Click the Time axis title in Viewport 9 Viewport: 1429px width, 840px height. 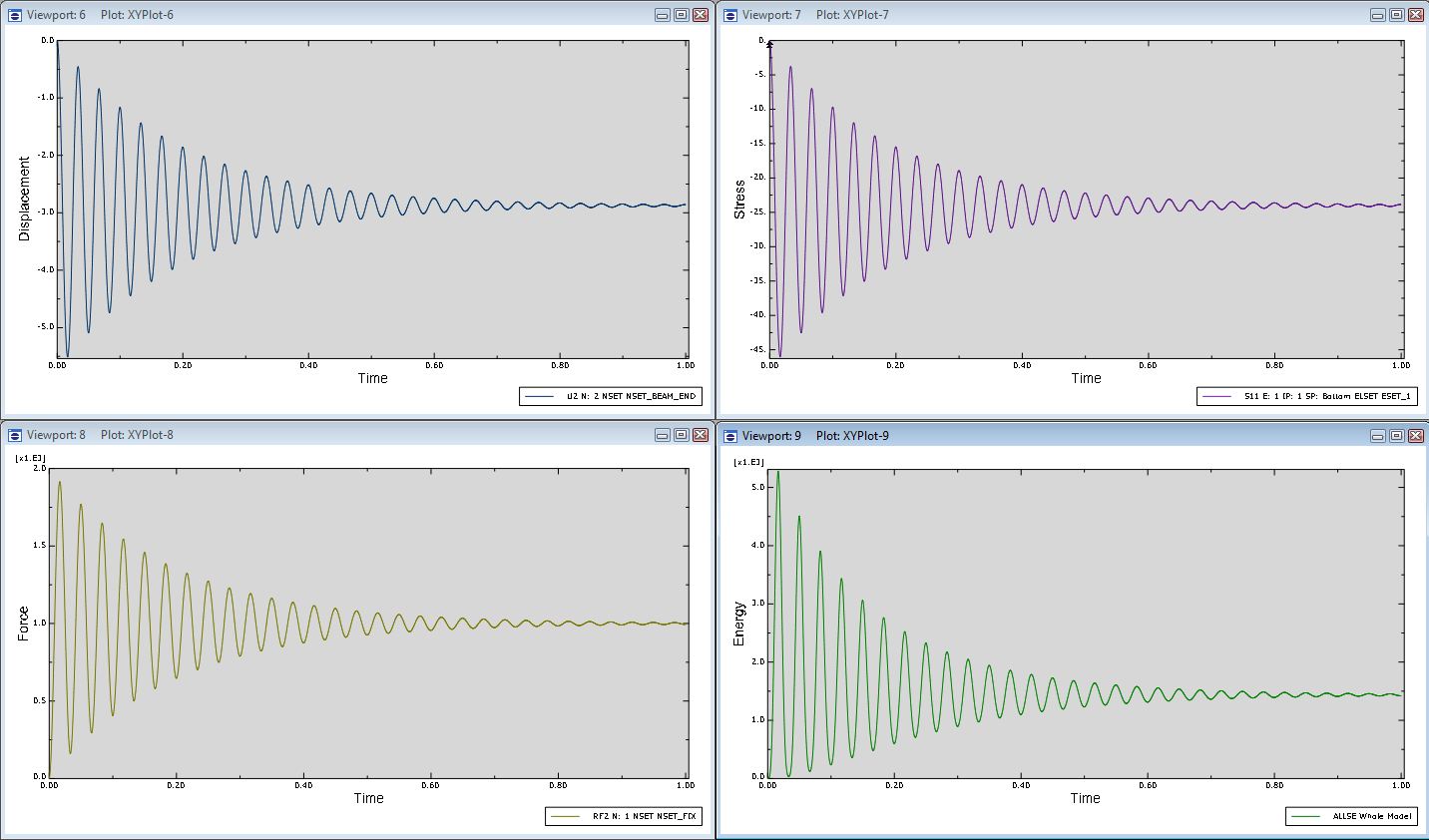coord(1086,798)
